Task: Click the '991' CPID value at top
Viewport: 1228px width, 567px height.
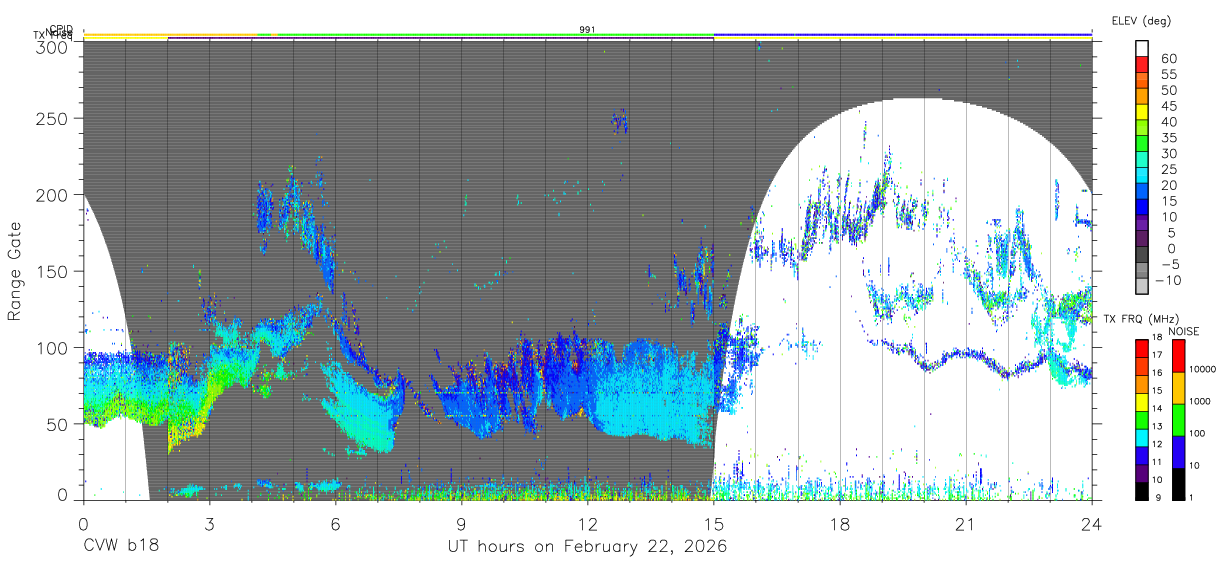Action: tap(588, 30)
